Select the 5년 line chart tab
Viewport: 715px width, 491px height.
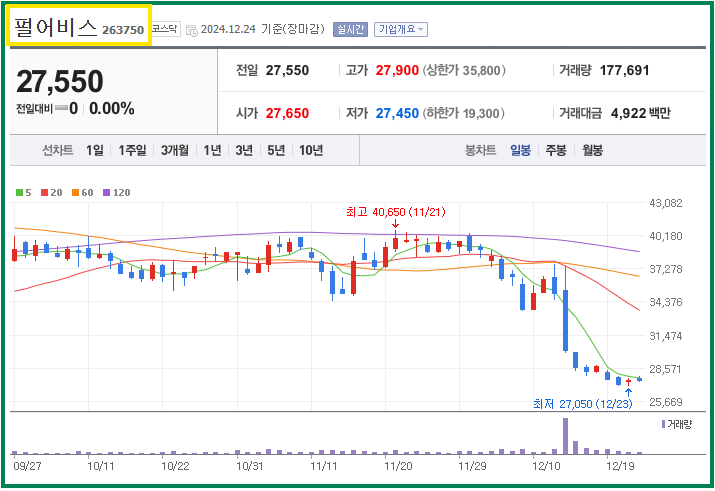tap(276, 150)
